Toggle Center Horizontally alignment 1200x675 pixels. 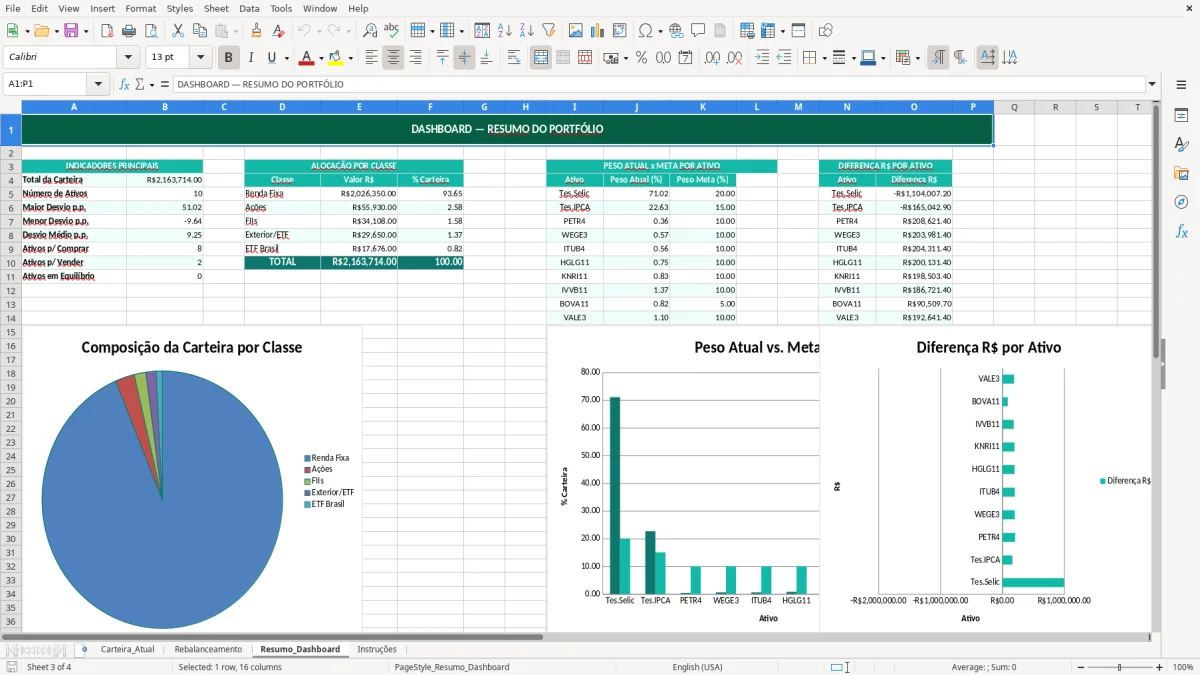[393, 58]
